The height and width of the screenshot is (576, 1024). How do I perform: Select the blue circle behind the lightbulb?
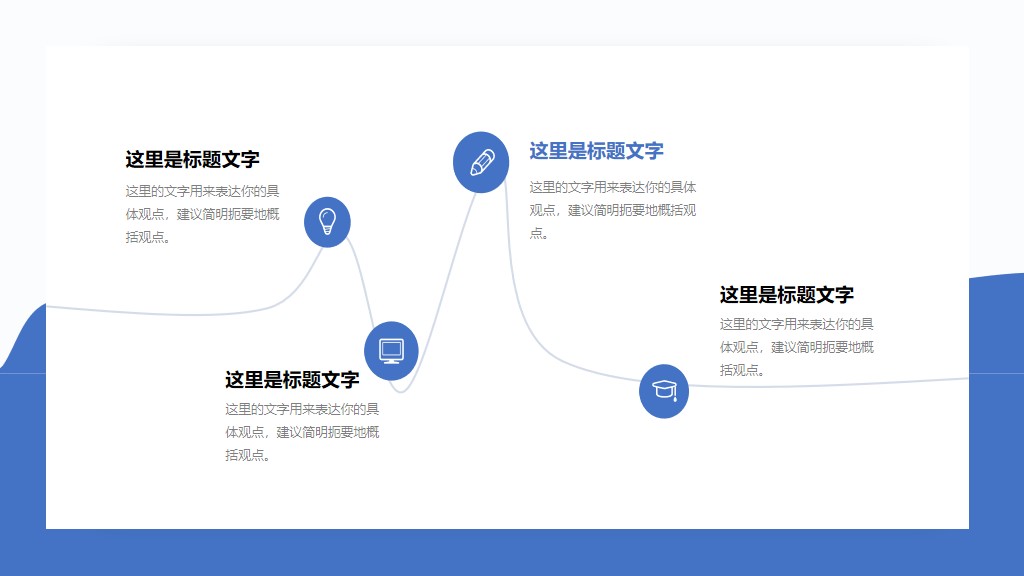tap(329, 222)
